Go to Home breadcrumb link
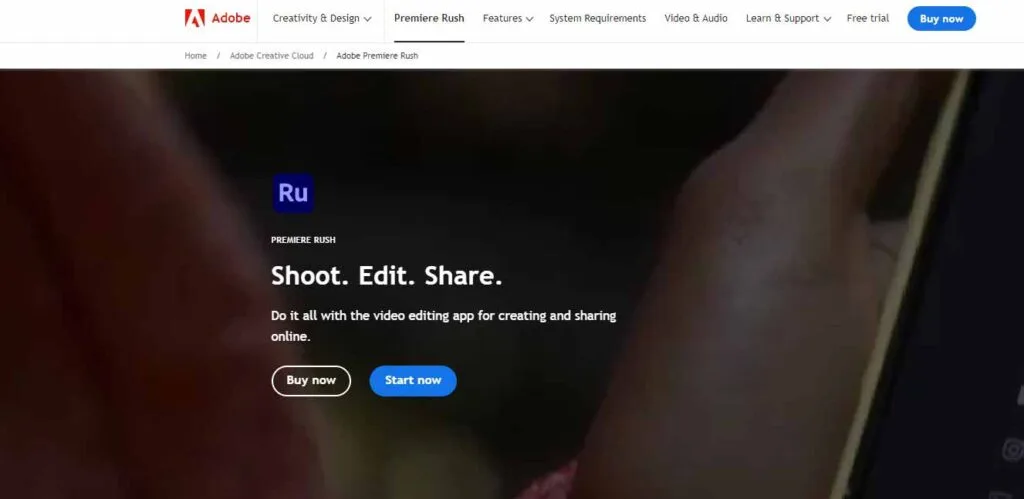 195,56
